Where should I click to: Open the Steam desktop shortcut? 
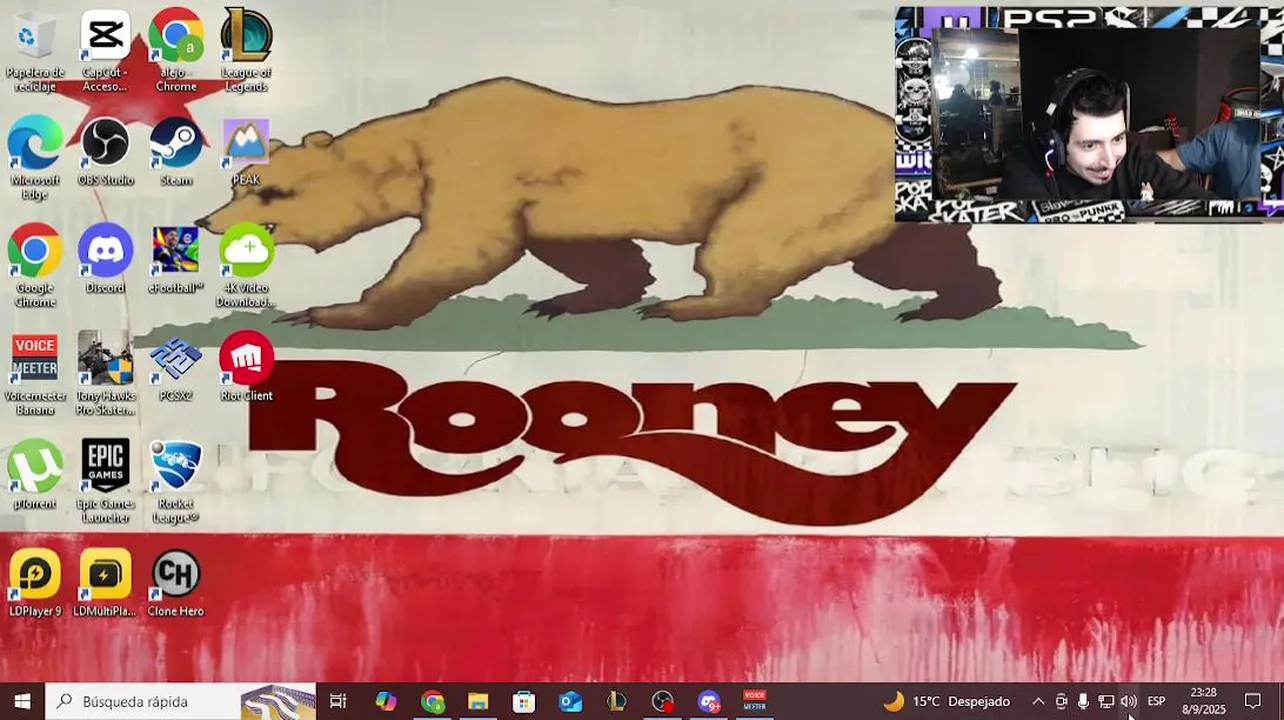(x=176, y=153)
